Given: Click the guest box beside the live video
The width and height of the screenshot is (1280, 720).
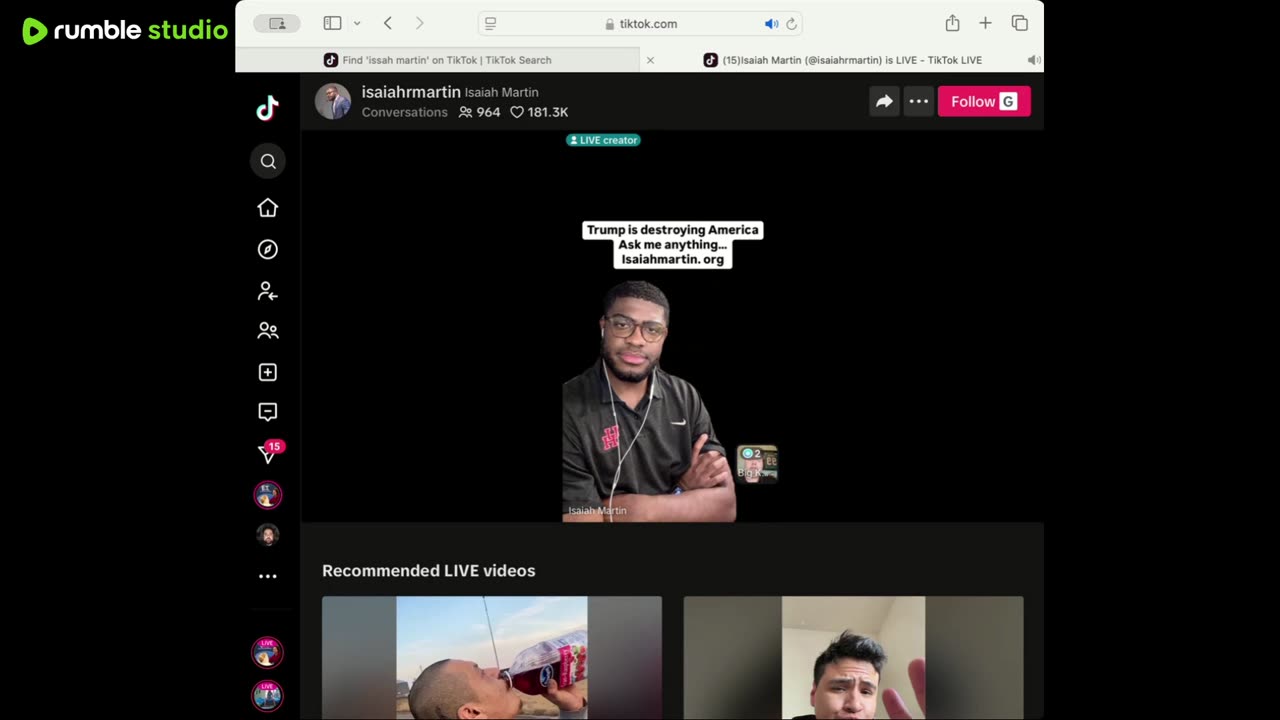Looking at the screenshot, I should pos(757,464).
